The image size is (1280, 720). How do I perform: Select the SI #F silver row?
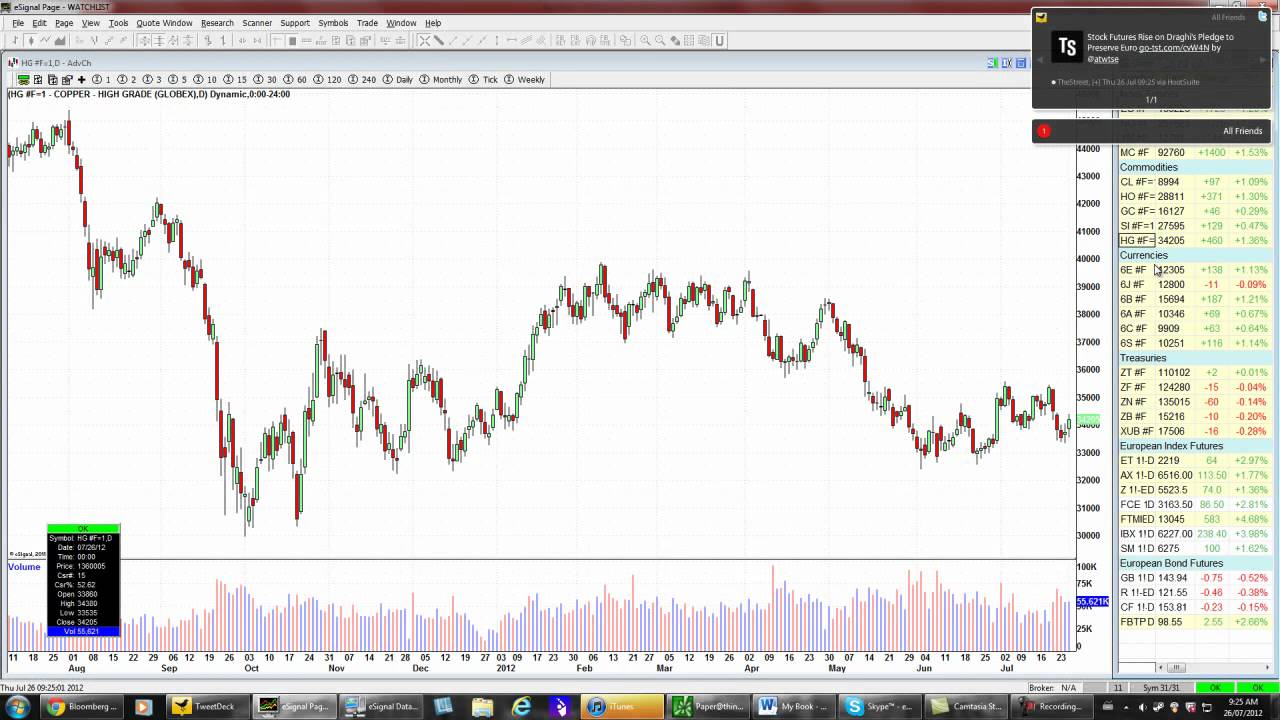coord(1195,226)
